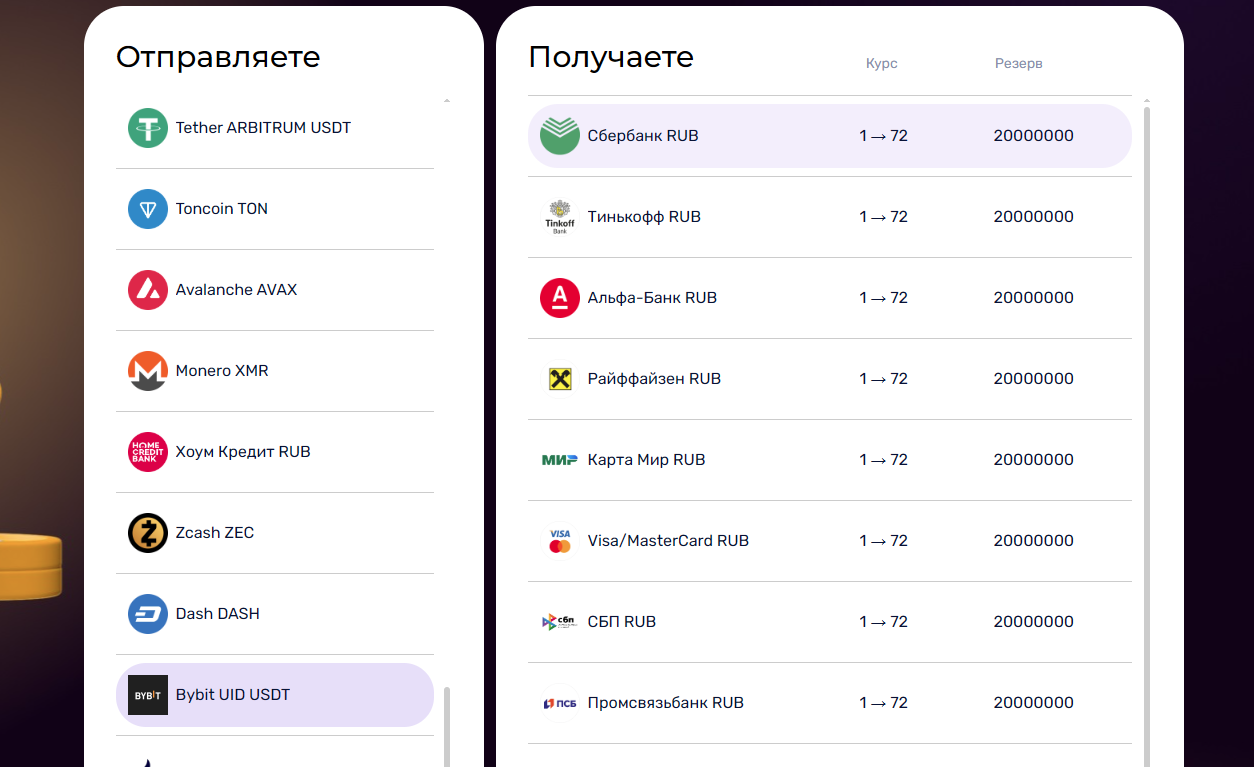
Task: Choose Тинькофф RUB to receive
Action: pyautogui.click(x=830, y=217)
